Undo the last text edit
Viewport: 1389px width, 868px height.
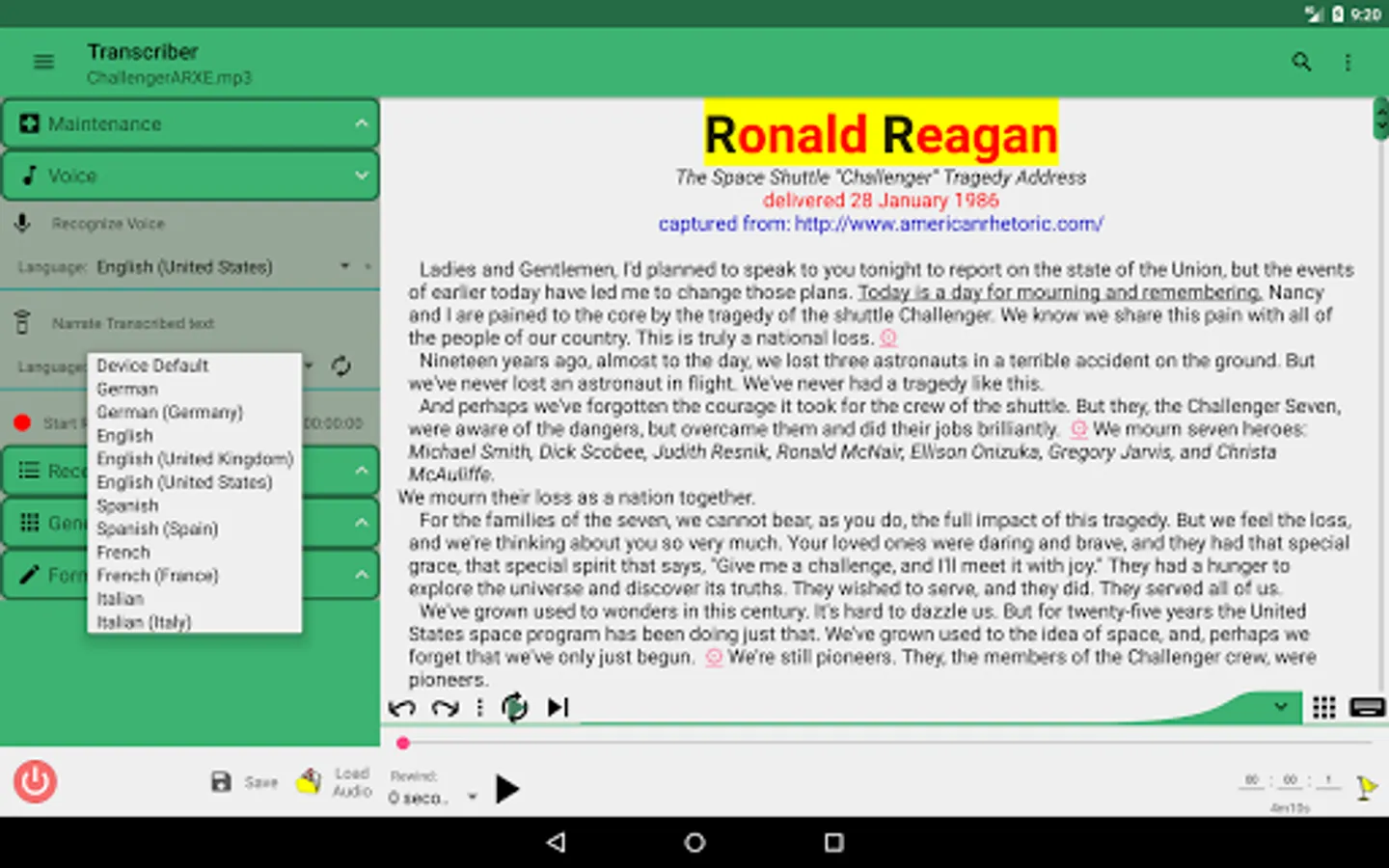pyautogui.click(x=402, y=708)
